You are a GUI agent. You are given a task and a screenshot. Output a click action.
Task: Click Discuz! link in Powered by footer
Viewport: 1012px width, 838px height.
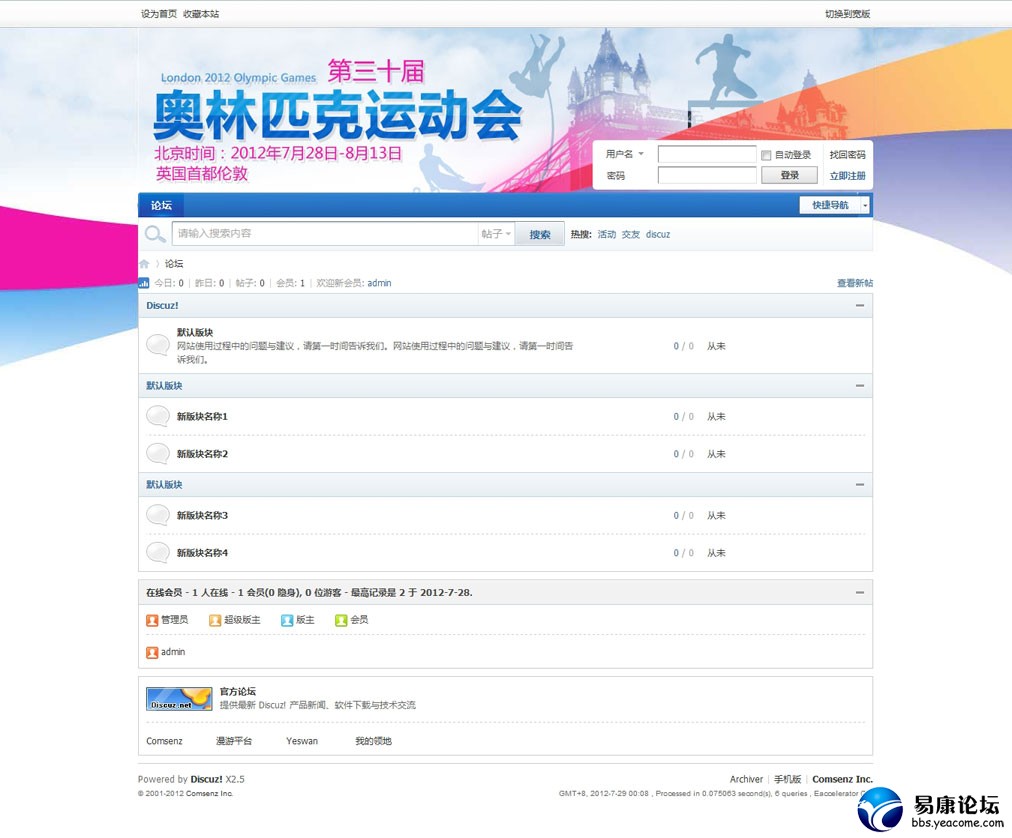[207, 779]
